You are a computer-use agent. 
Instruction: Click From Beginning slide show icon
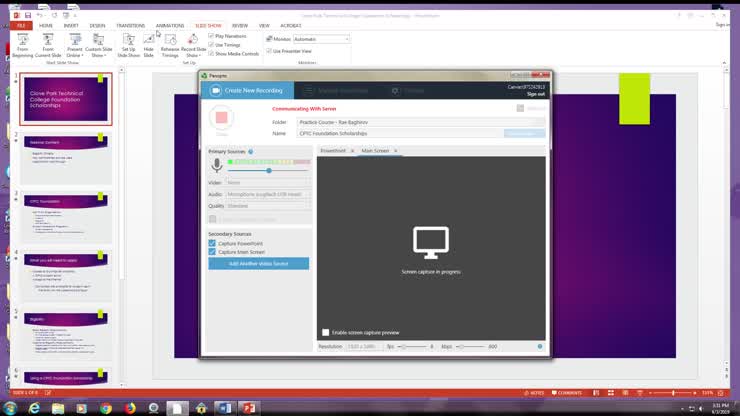pos(22,43)
